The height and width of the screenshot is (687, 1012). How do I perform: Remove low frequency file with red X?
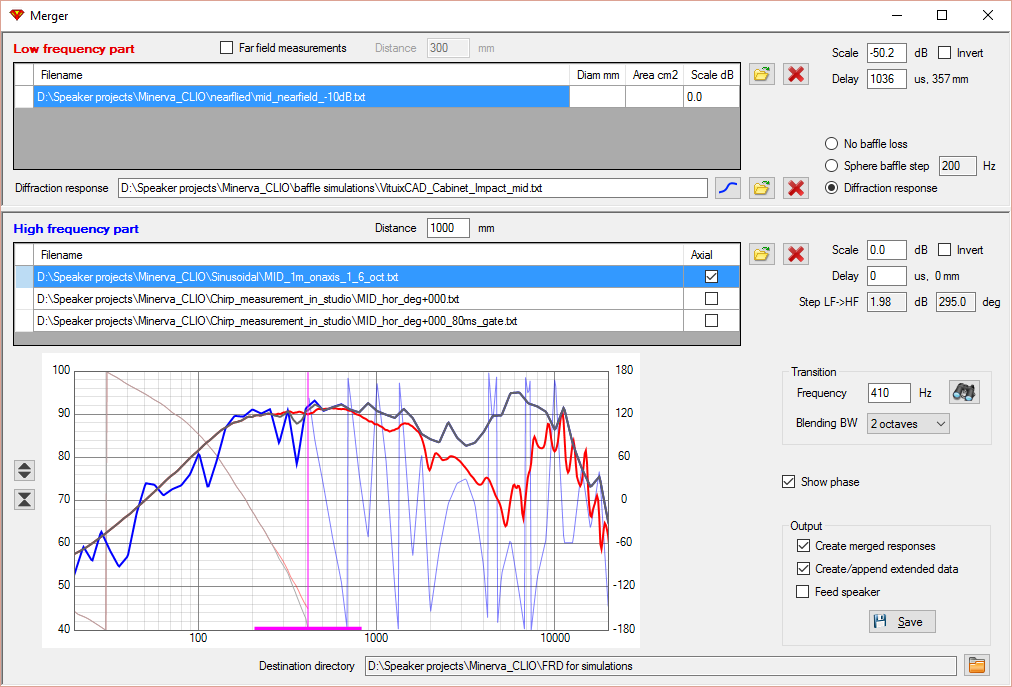point(796,74)
